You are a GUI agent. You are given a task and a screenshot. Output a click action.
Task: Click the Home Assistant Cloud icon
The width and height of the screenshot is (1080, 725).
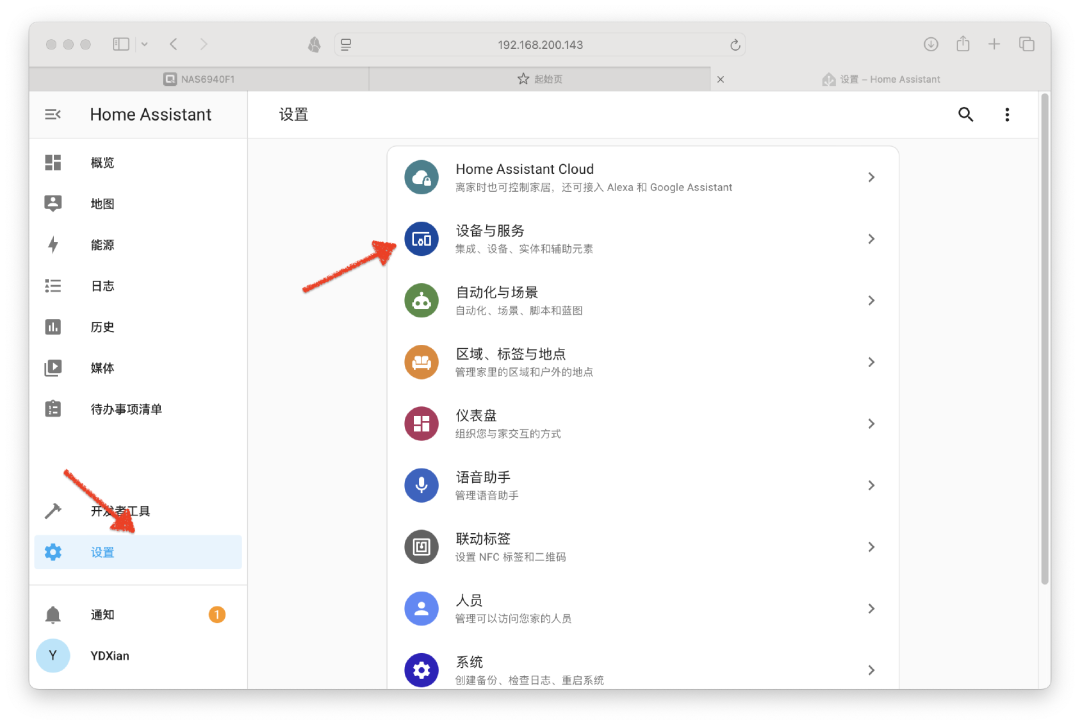(421, 177)
